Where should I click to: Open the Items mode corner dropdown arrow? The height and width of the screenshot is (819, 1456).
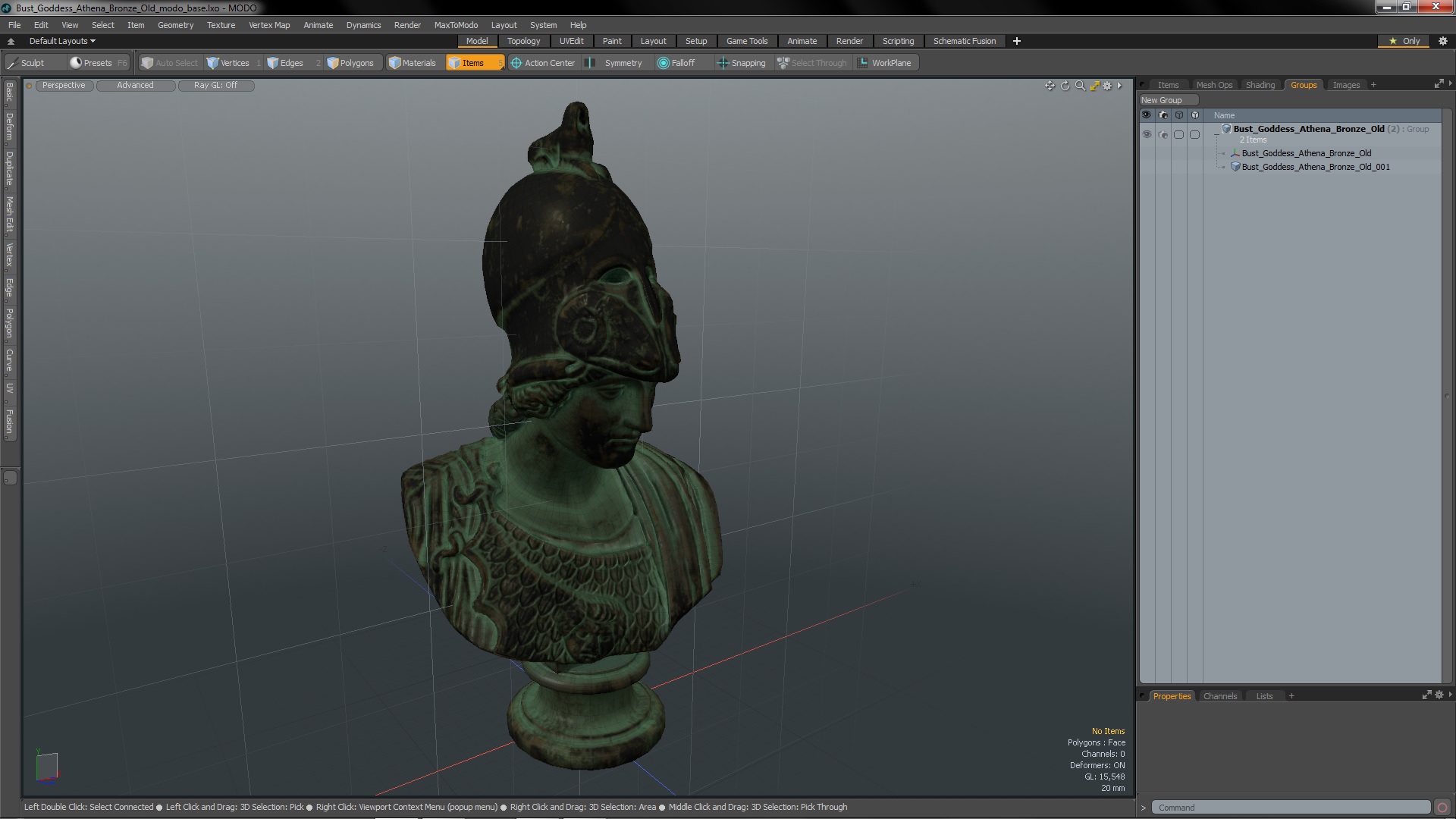500,67
